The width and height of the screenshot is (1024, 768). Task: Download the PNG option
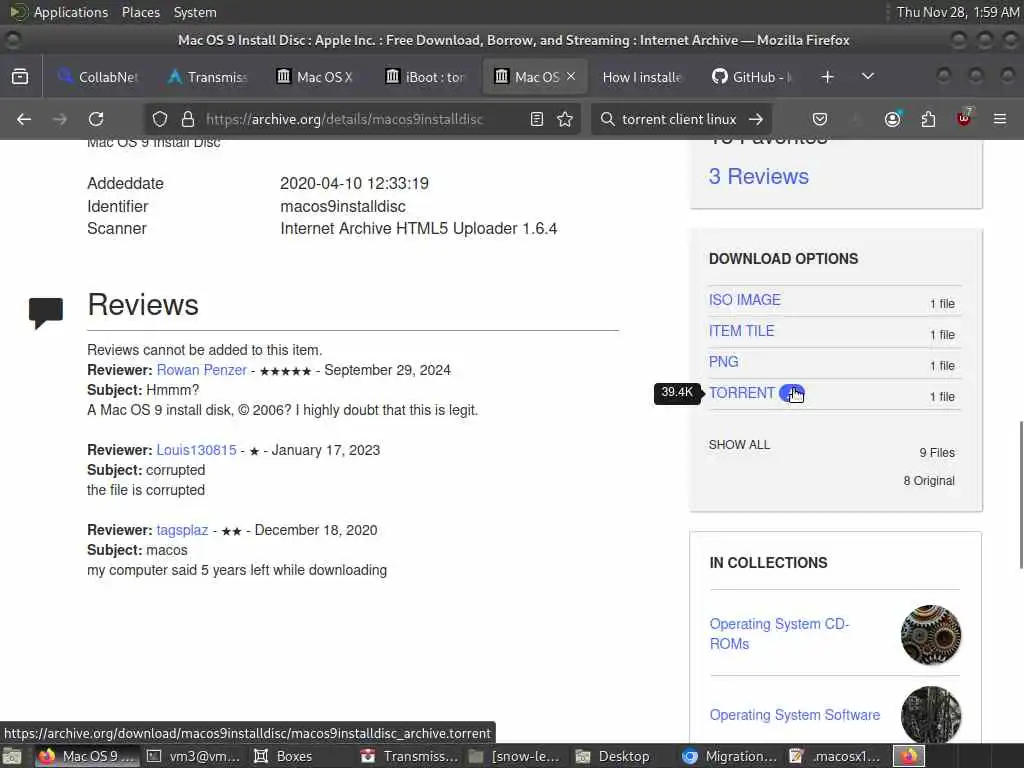pos(724,362)
